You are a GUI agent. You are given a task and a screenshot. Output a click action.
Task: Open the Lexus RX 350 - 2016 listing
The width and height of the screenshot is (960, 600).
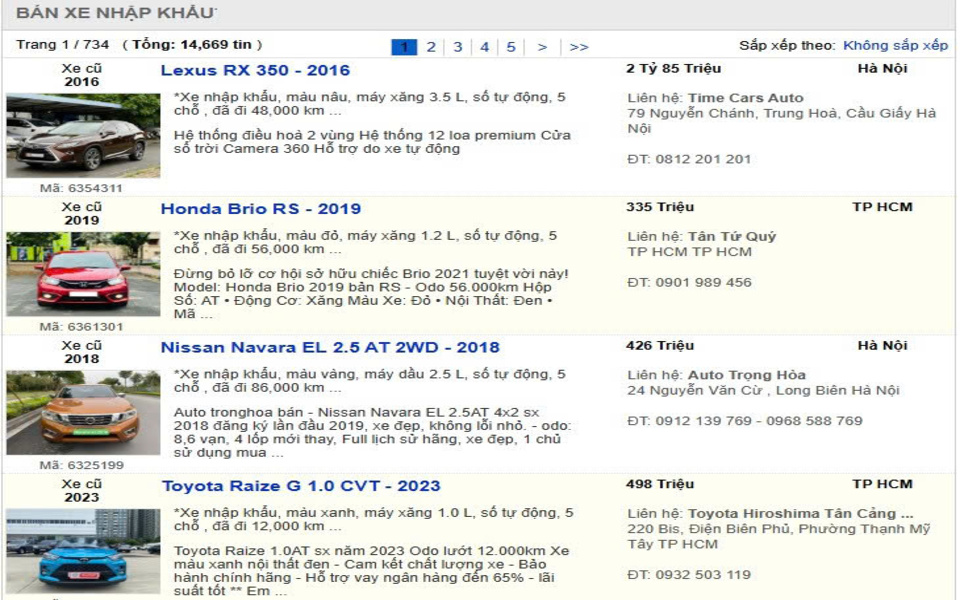point(255,70)
